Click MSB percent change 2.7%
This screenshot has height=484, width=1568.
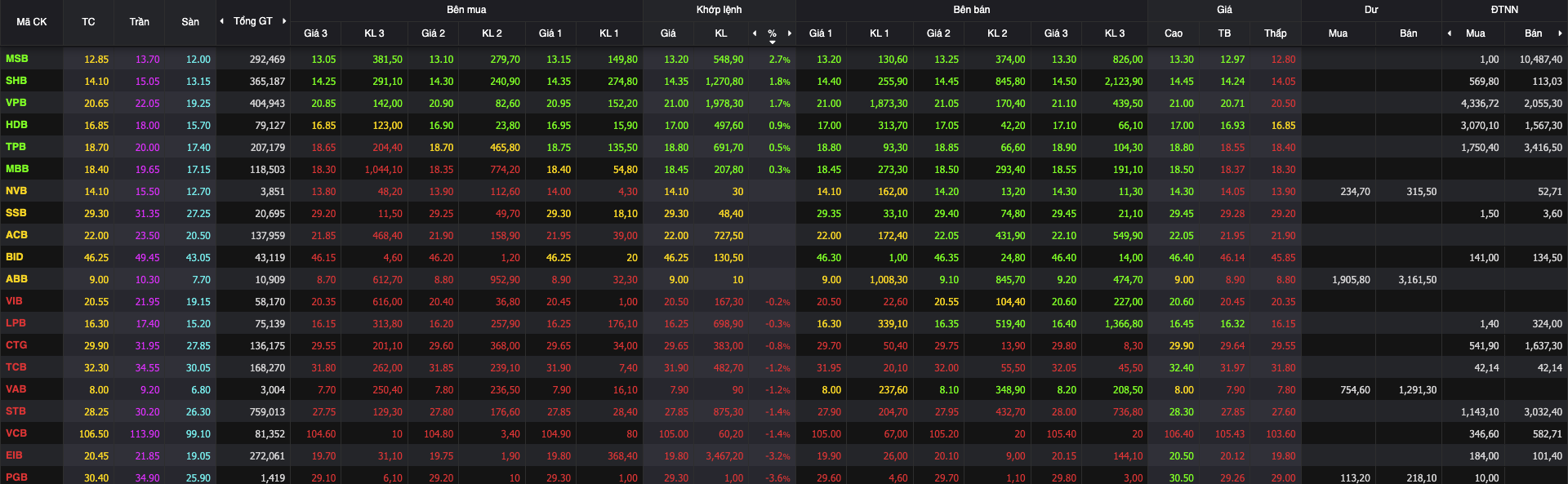[x=779, y=60]
